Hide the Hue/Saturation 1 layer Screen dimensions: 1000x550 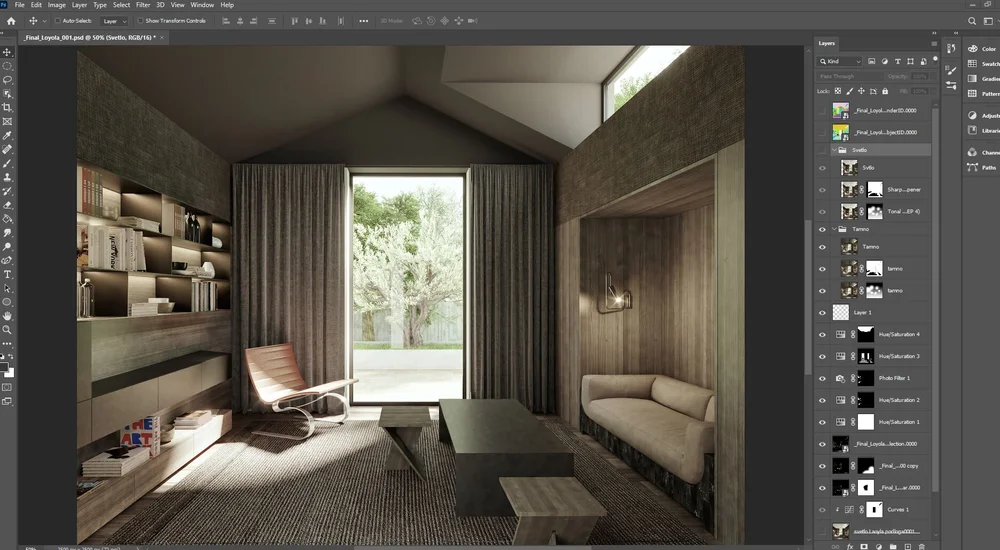click(822, 422)
